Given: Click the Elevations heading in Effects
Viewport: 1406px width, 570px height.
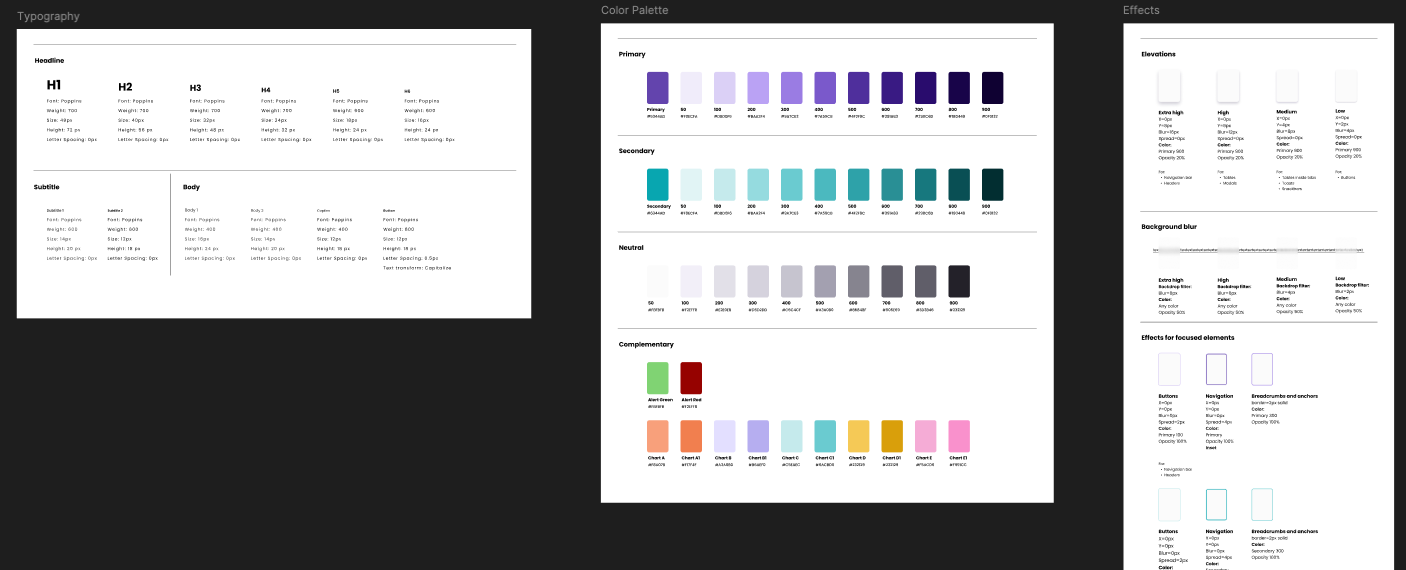Looking at the screenshot, I should tap(1159, 54).
